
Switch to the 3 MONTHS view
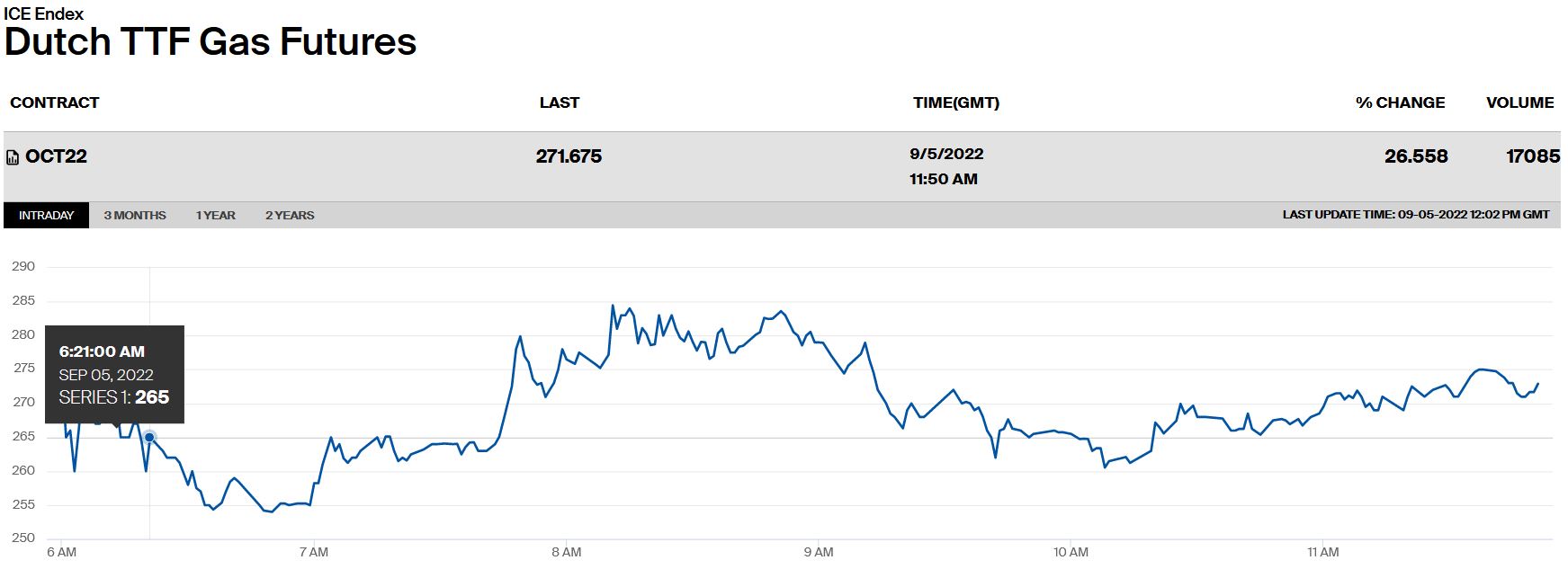pyautogui.click(x=135, y=216)
